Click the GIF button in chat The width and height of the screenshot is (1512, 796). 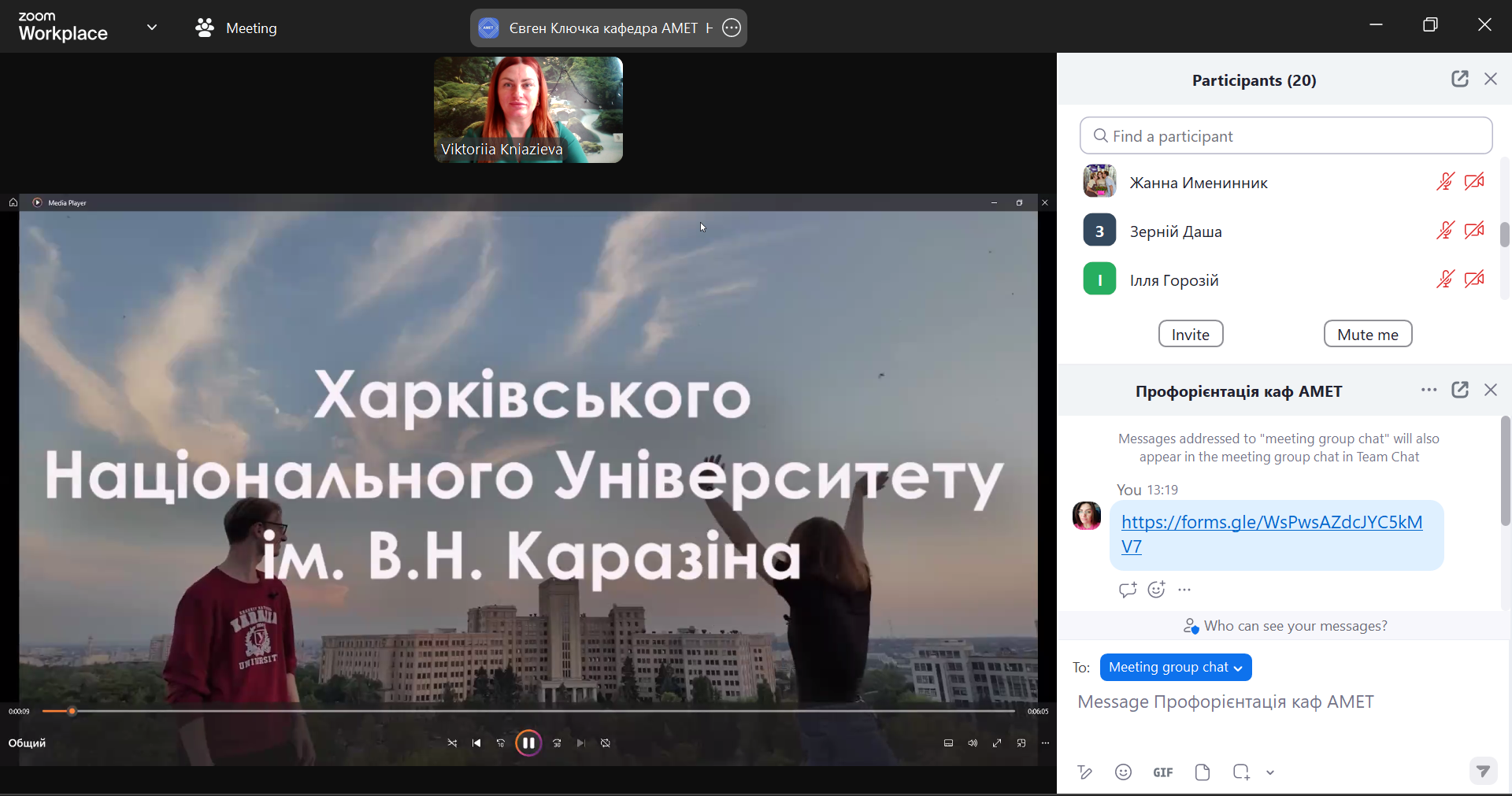click(x=1163, y=772)
